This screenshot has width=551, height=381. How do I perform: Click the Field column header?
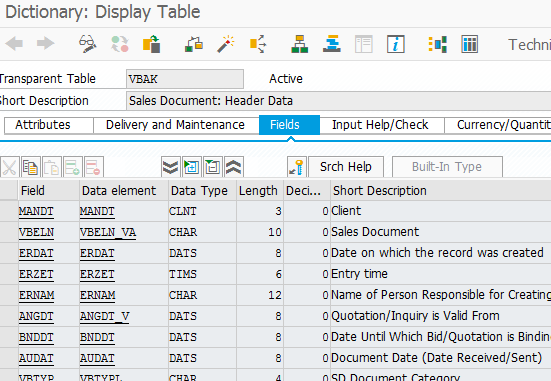click(x=48, y=190)
